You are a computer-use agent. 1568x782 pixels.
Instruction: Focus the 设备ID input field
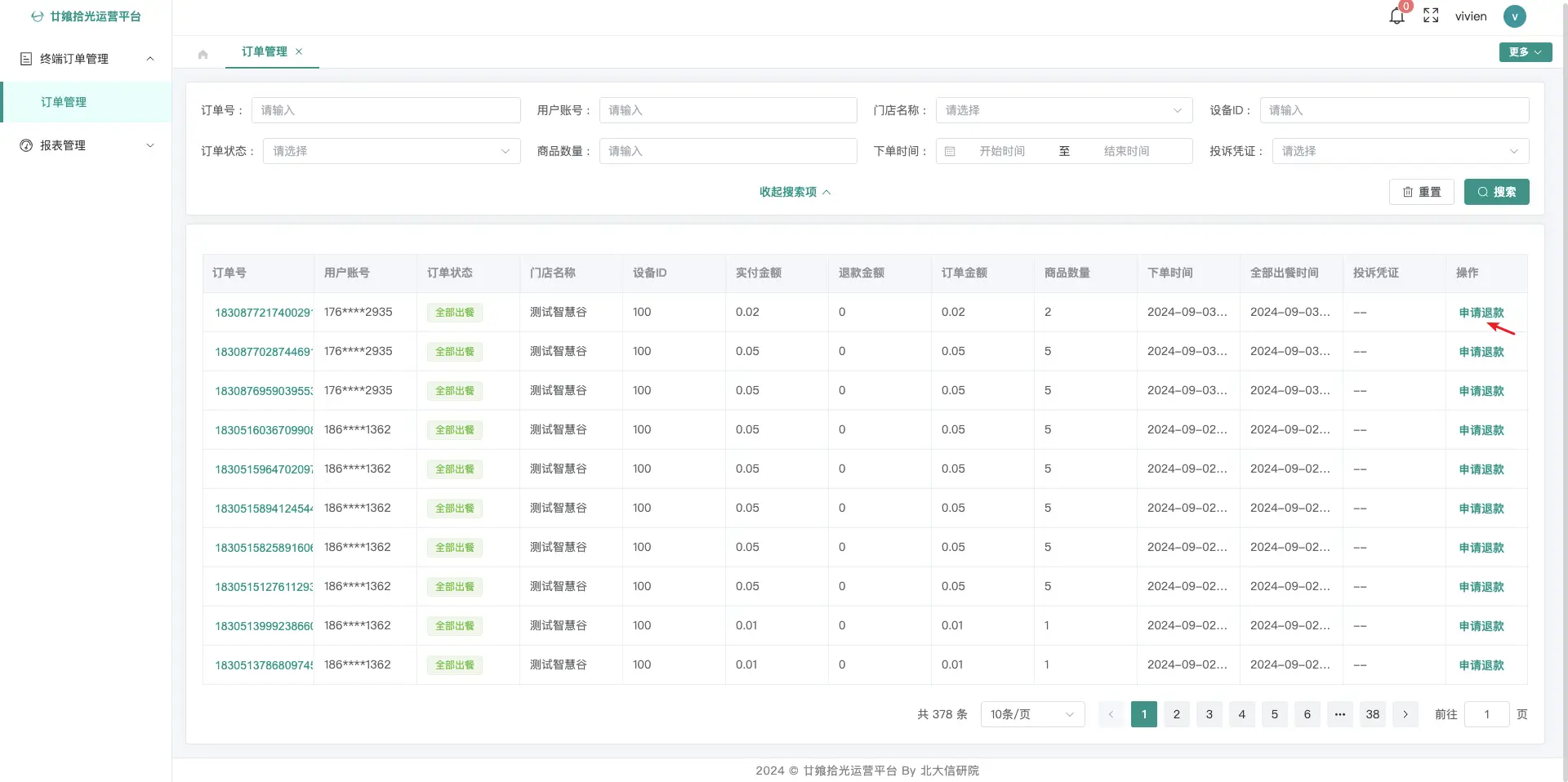(1394, 110)
